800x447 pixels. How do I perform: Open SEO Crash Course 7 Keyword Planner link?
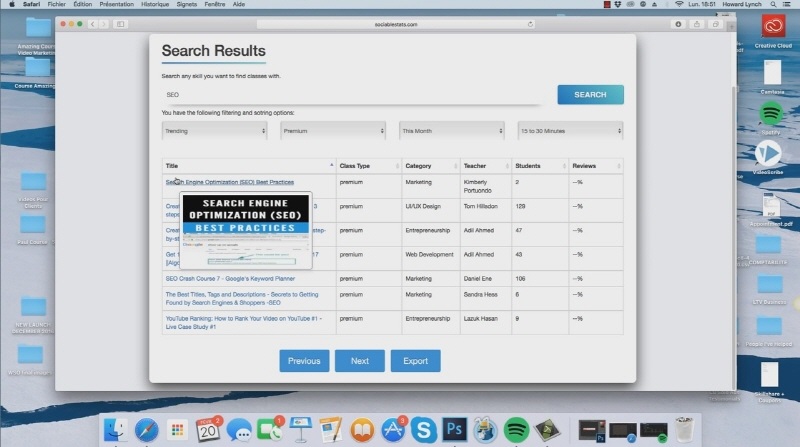click(x=230, y=279)
